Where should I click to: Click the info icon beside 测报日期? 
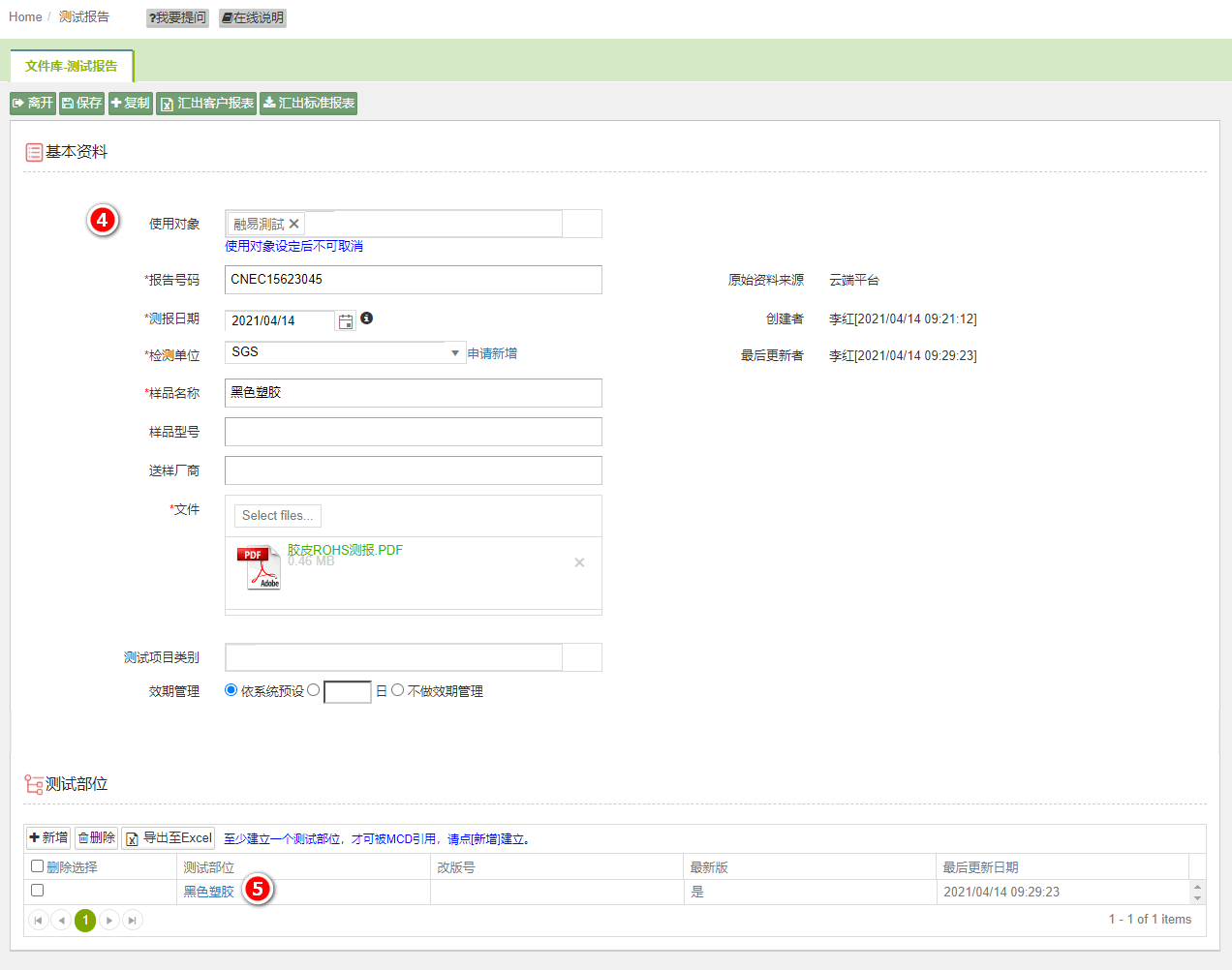pyautogui.click(x=367, y=318)
